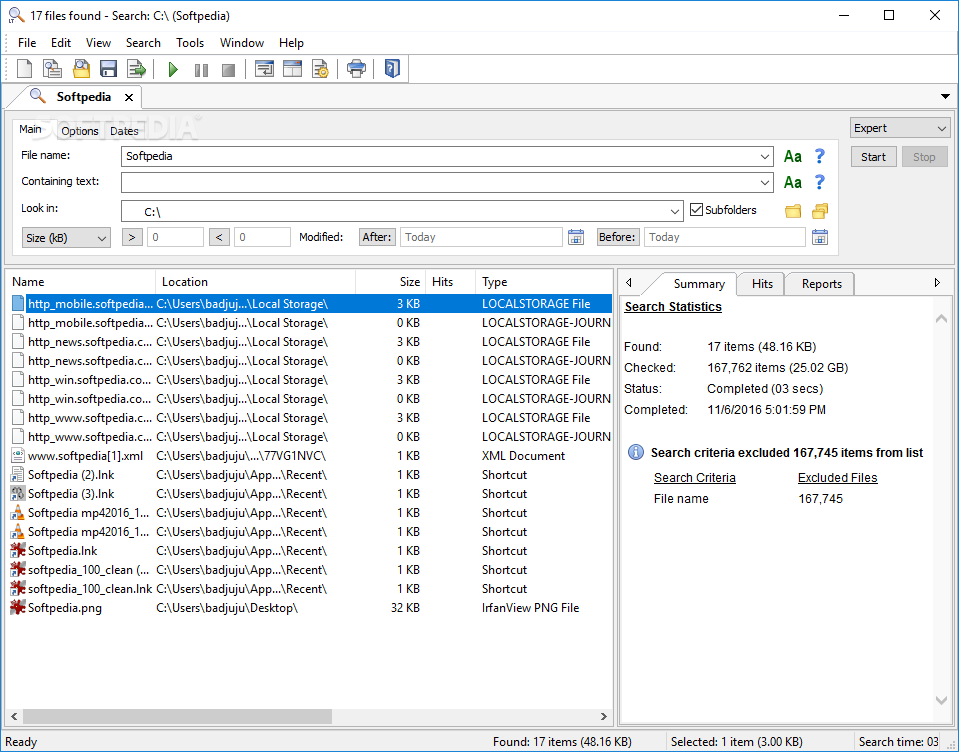Click the Start button
Image resolution: width=959 pixels, height=752 pixels.
pyautogui.click(x=873, y=157)
